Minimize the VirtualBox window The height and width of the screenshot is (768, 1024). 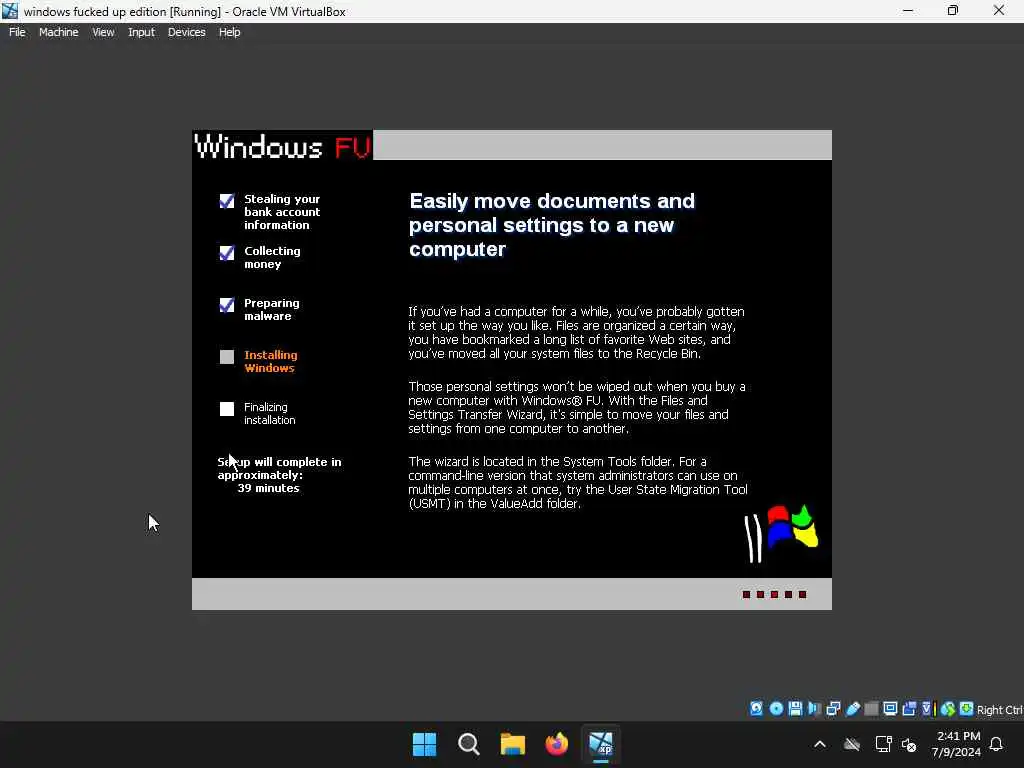coord(908,10)
